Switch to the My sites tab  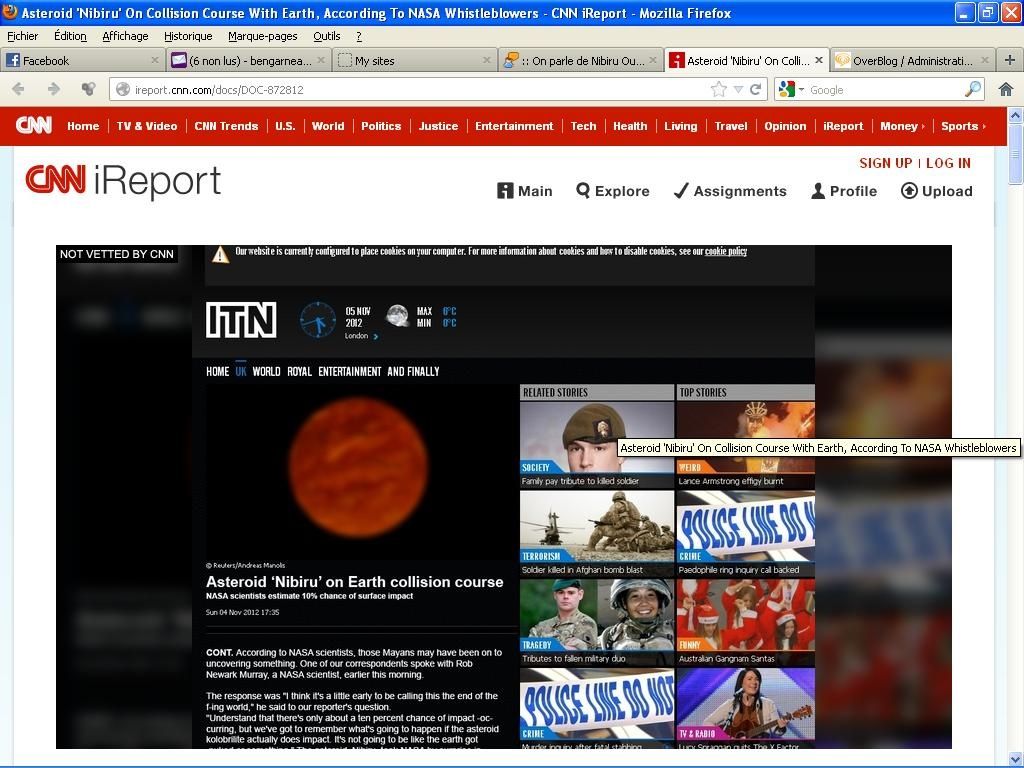pyautogui.click(x=414, y=60)
